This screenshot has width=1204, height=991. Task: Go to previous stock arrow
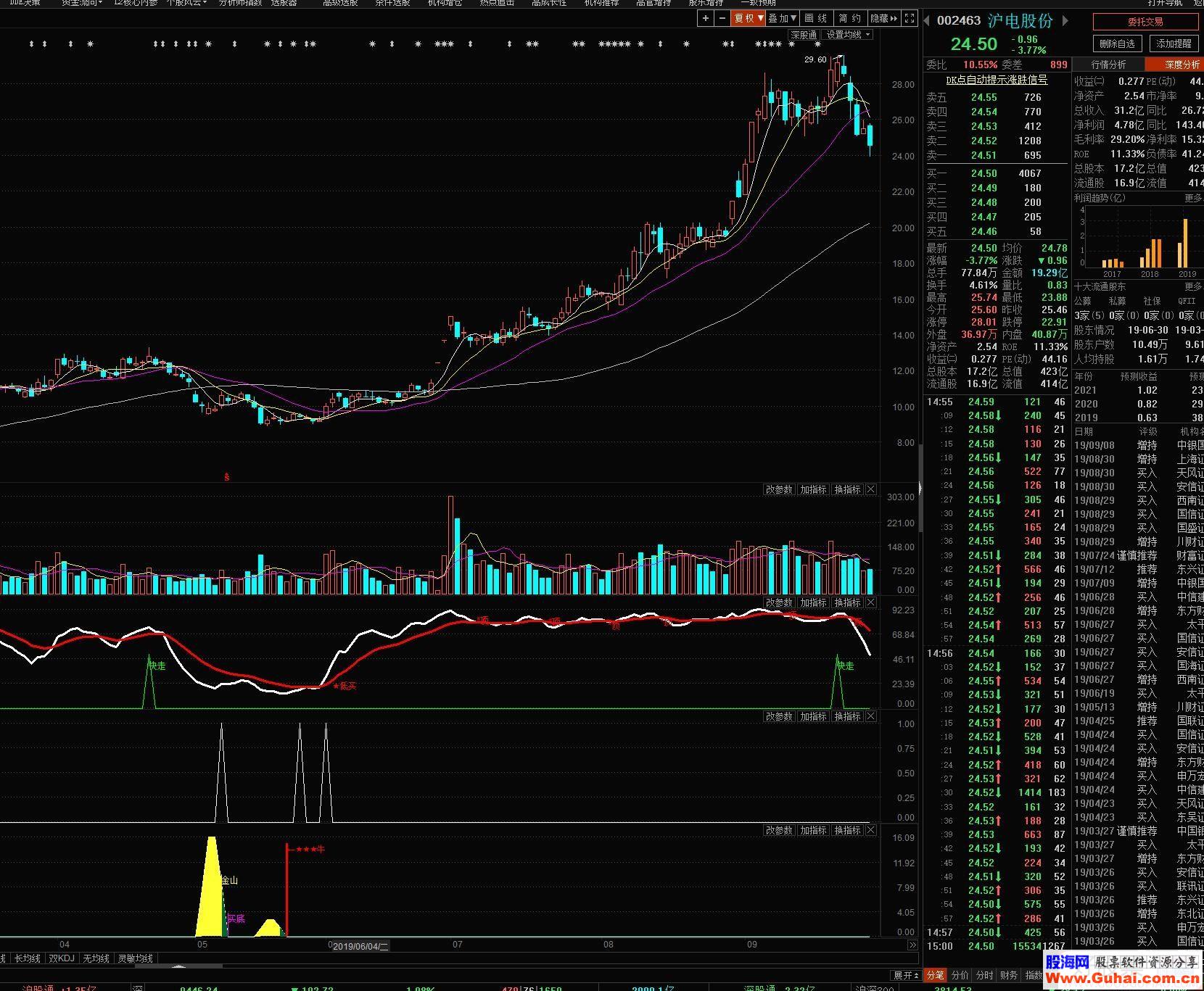tap(928, 20)
